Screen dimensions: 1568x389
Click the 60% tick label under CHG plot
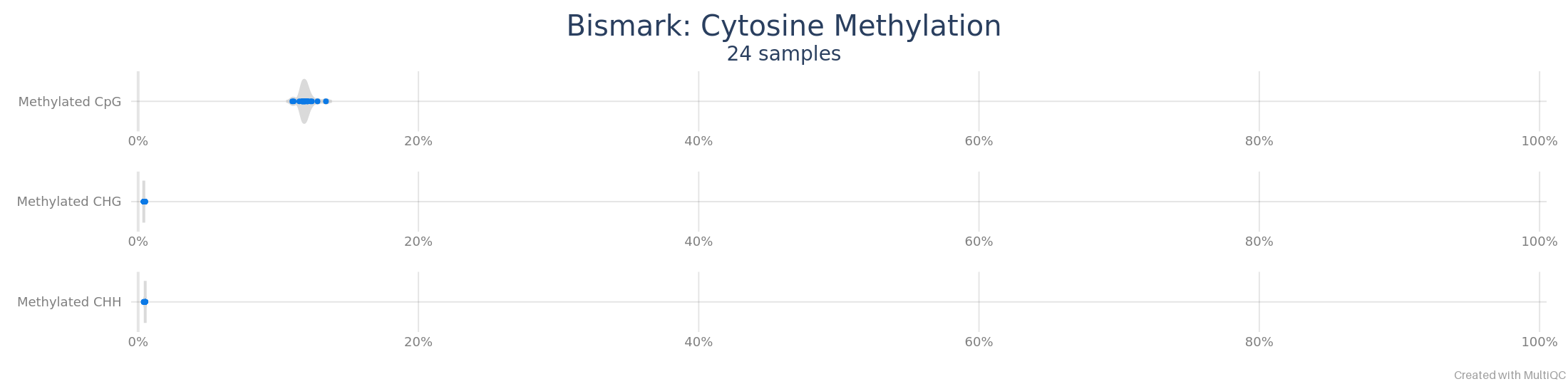click(x=979, y=242)
